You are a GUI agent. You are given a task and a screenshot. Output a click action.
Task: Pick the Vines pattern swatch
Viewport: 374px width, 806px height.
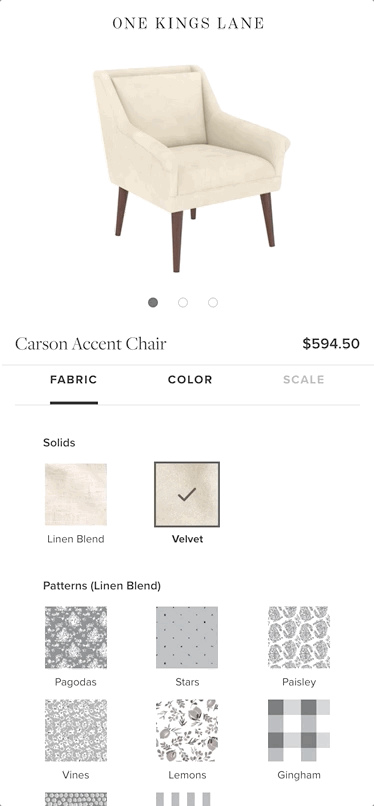tap(76, 730)
